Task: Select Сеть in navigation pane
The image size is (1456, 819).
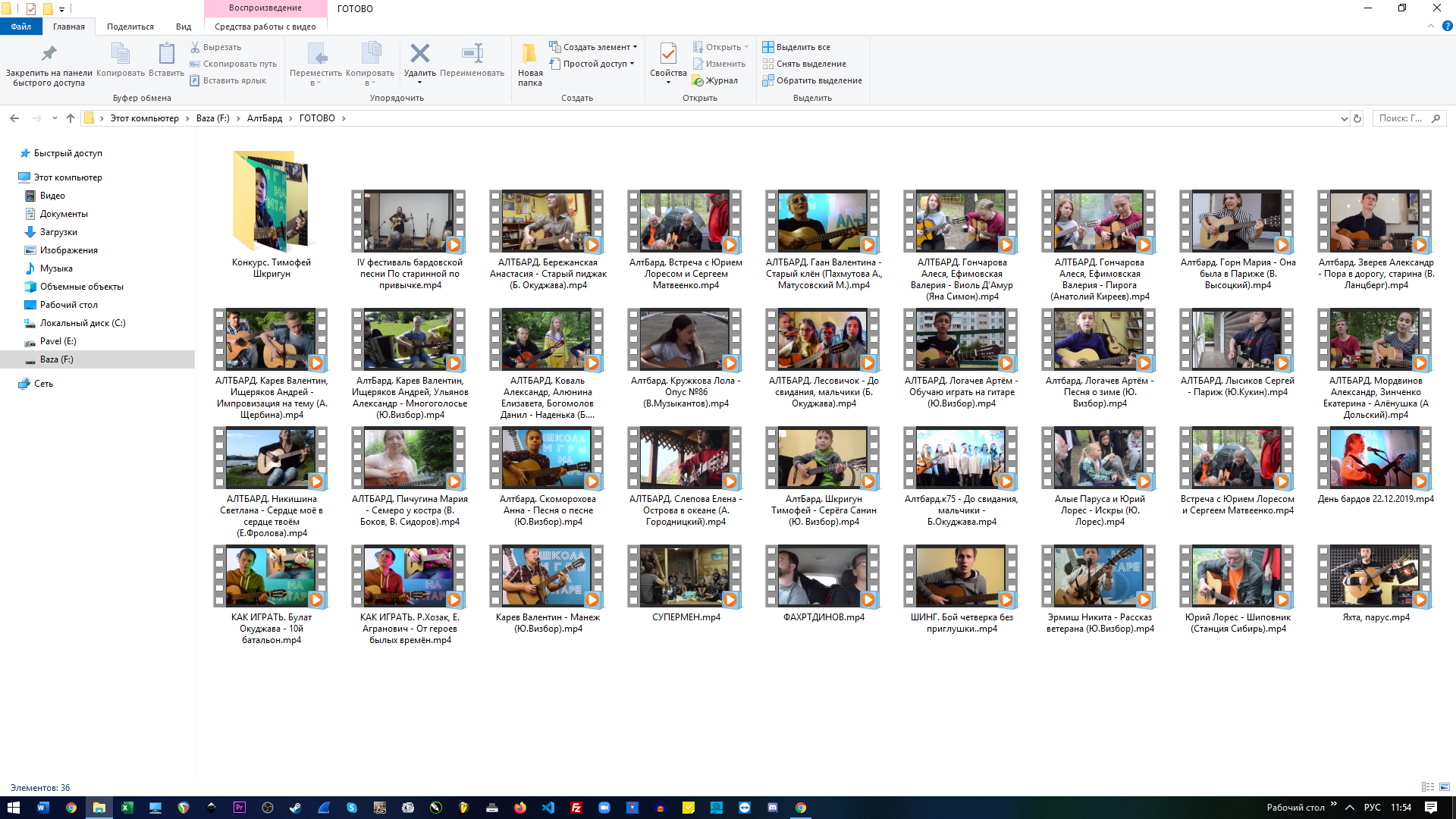Action: click(43, 384)
